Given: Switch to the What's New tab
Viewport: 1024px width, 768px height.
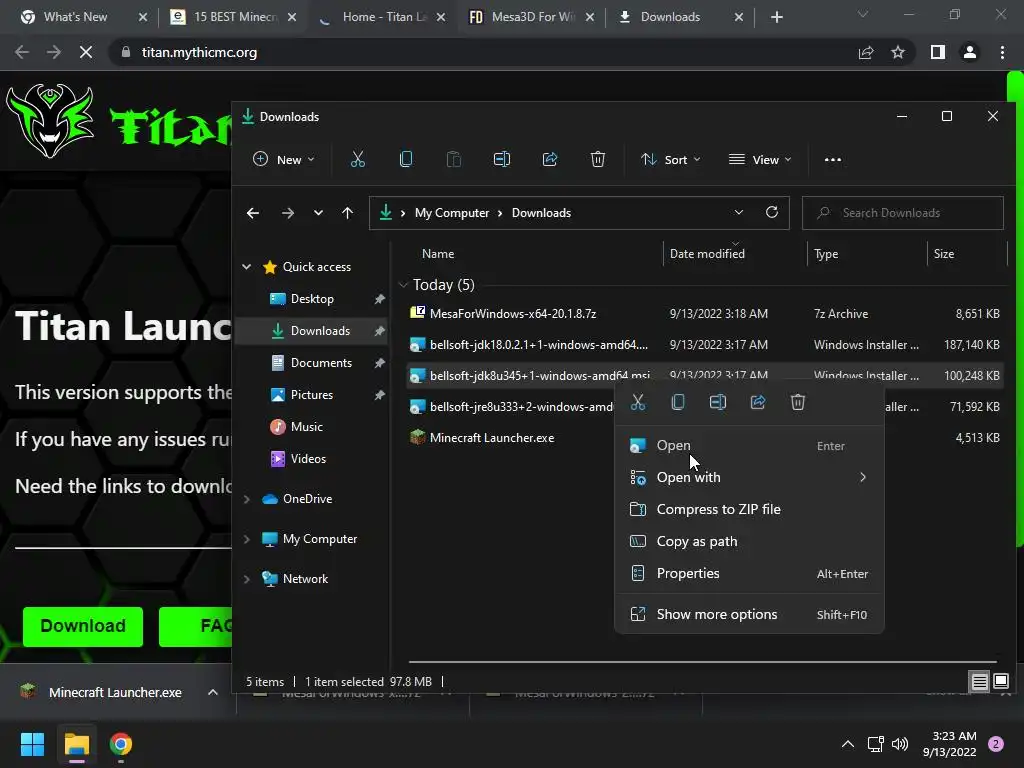Looking at the screenshot, I should [x=75, y=17].
